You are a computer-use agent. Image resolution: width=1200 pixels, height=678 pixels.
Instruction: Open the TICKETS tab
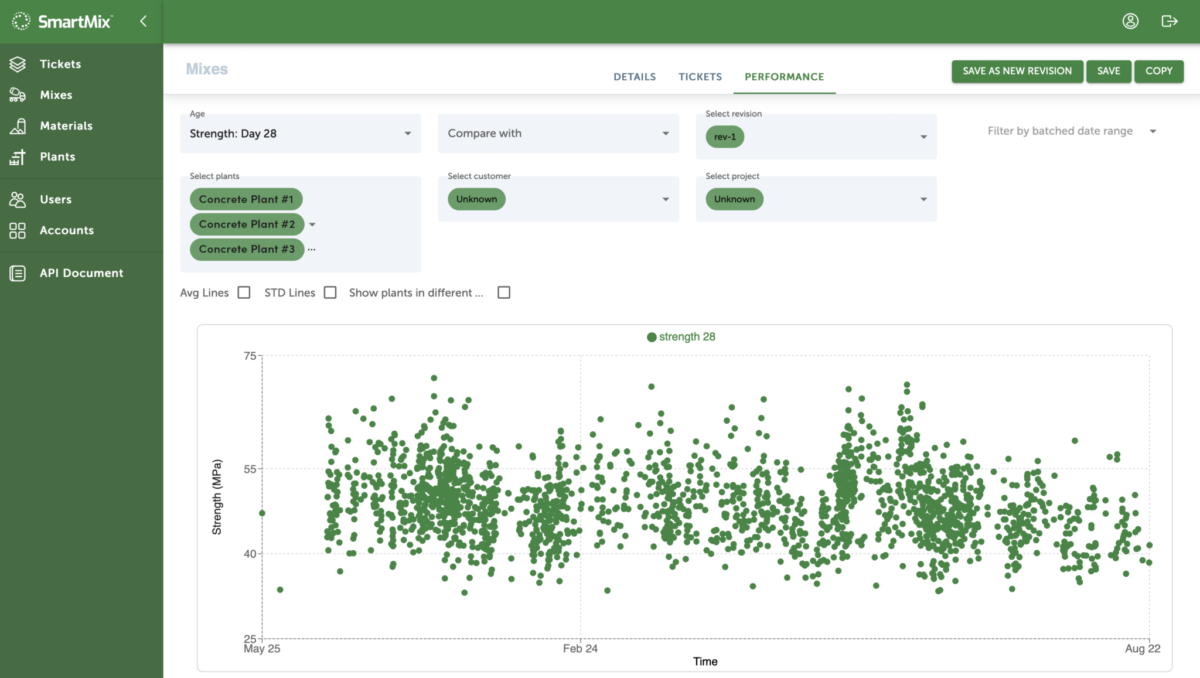coord(700,76)
